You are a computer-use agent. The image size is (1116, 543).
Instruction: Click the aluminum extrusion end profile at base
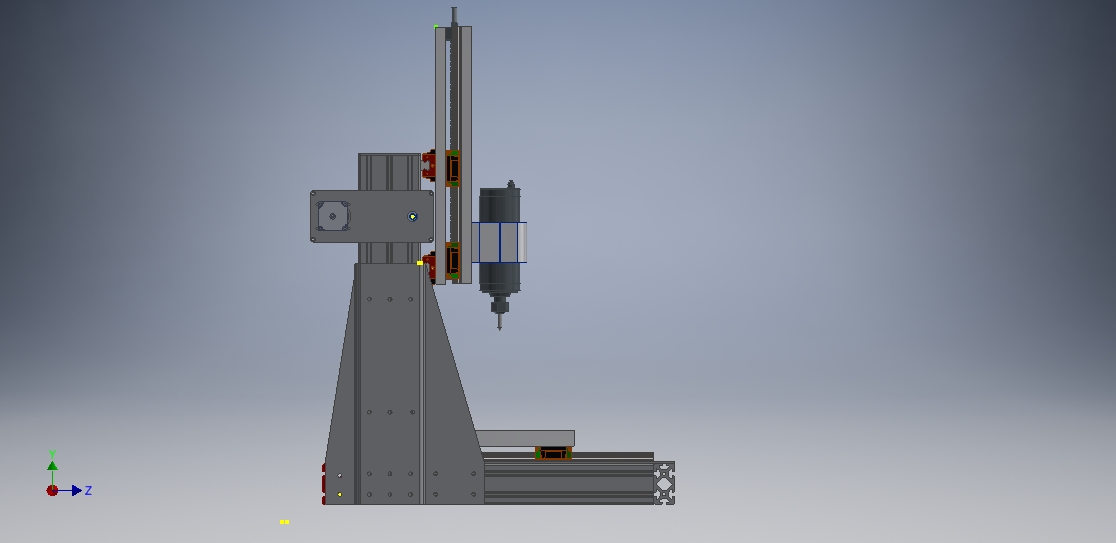pyautogui.click(x=664, y=482)
